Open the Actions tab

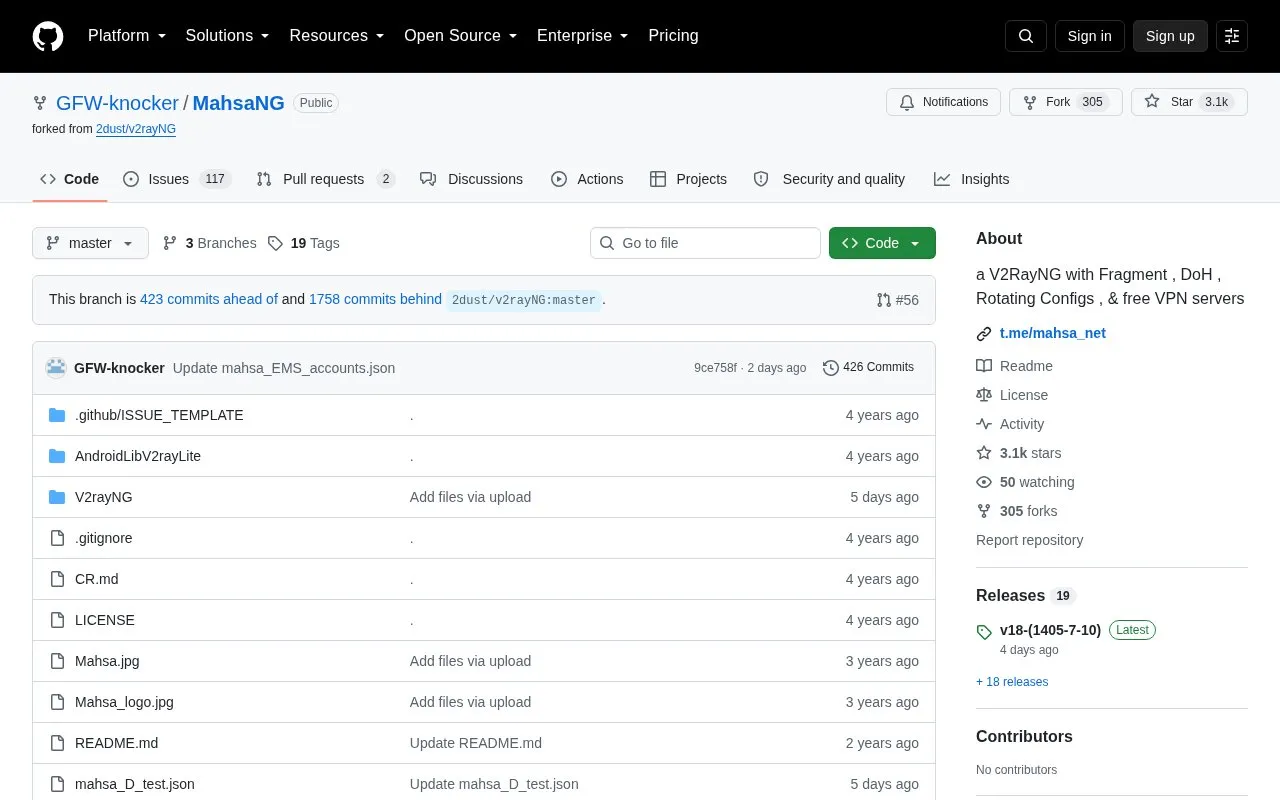click(x=587, y=179)
